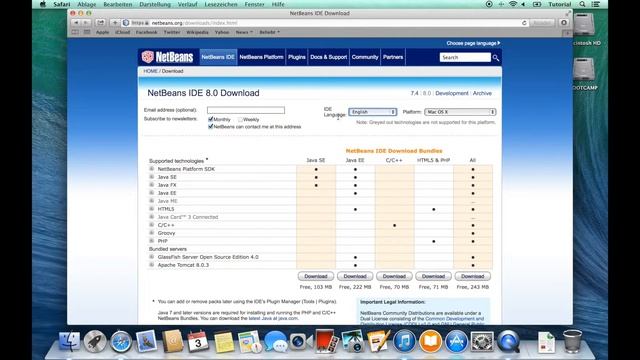The height and width of the screenshot is (360, 640).
Task: Uncheck the Monthly newsletter checkbox
Action: pos(211,119)
